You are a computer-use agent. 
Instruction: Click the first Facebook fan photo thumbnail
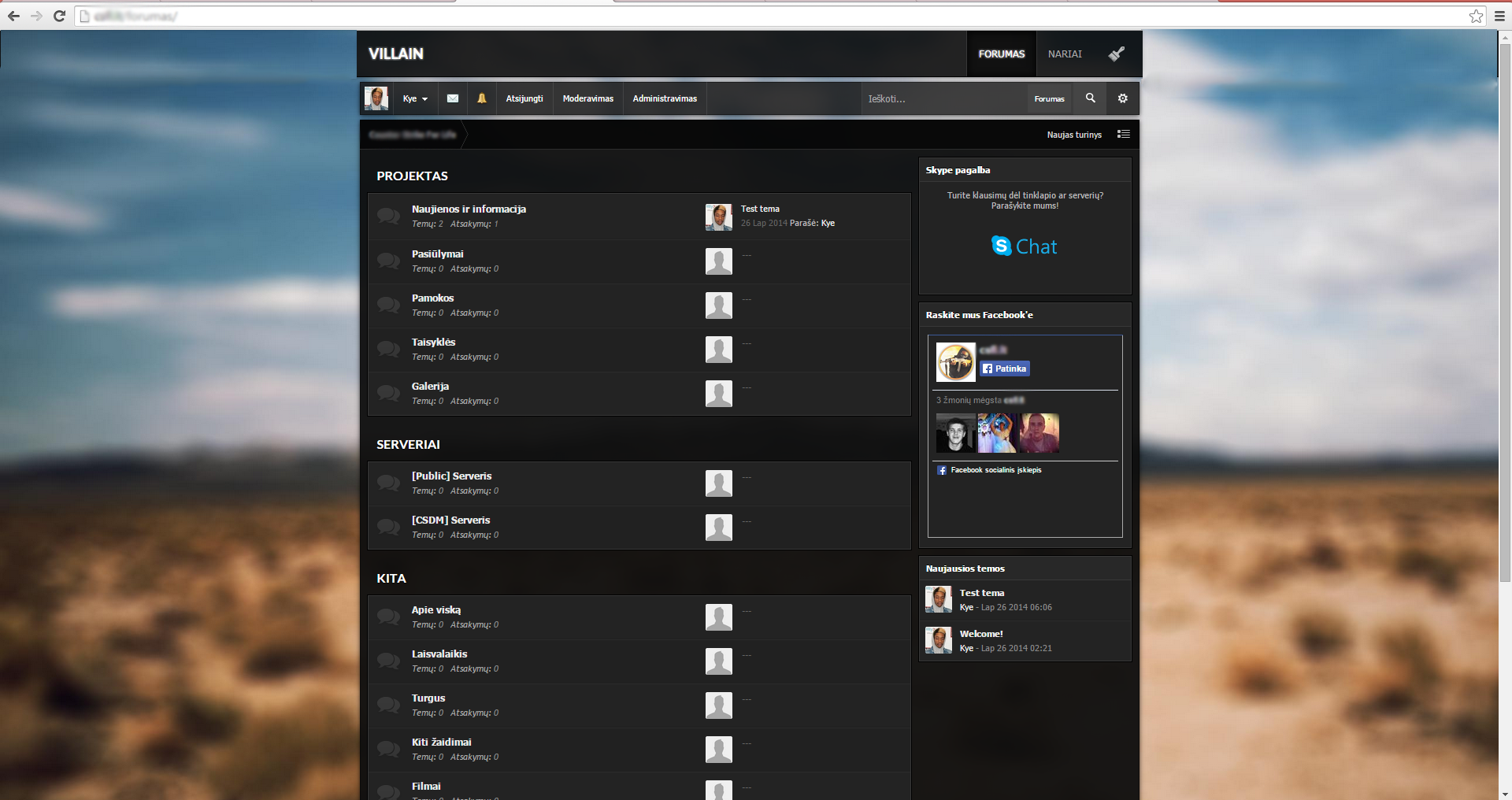(955, 432)
